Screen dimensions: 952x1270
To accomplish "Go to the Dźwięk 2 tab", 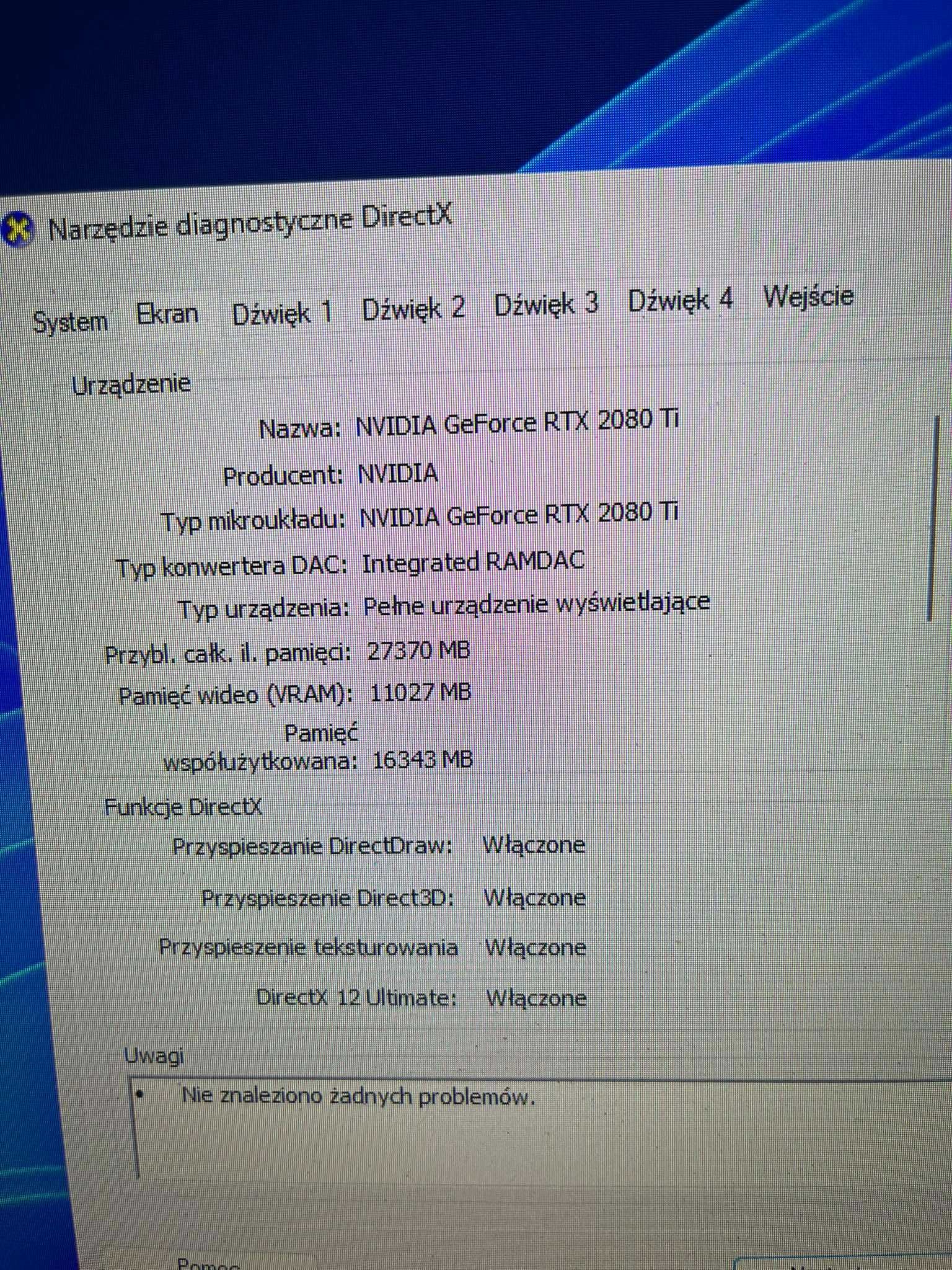I will tap(413, 308).
